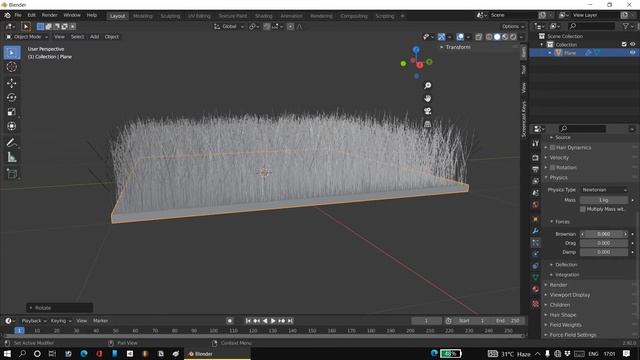The width and height of the screenshot is (640, 360).
Task: Switch perspective/orthographic grid icon
Action: (427, 124)
